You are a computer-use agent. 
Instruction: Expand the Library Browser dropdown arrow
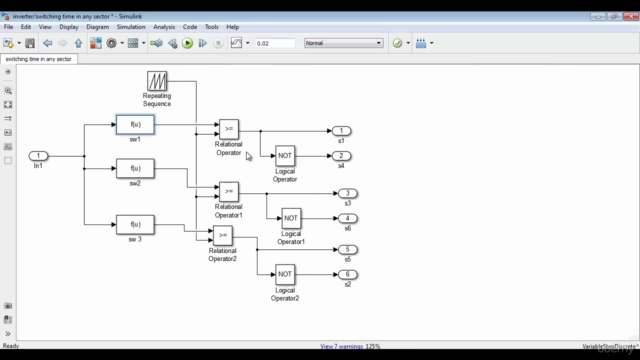tap(19, 43)
